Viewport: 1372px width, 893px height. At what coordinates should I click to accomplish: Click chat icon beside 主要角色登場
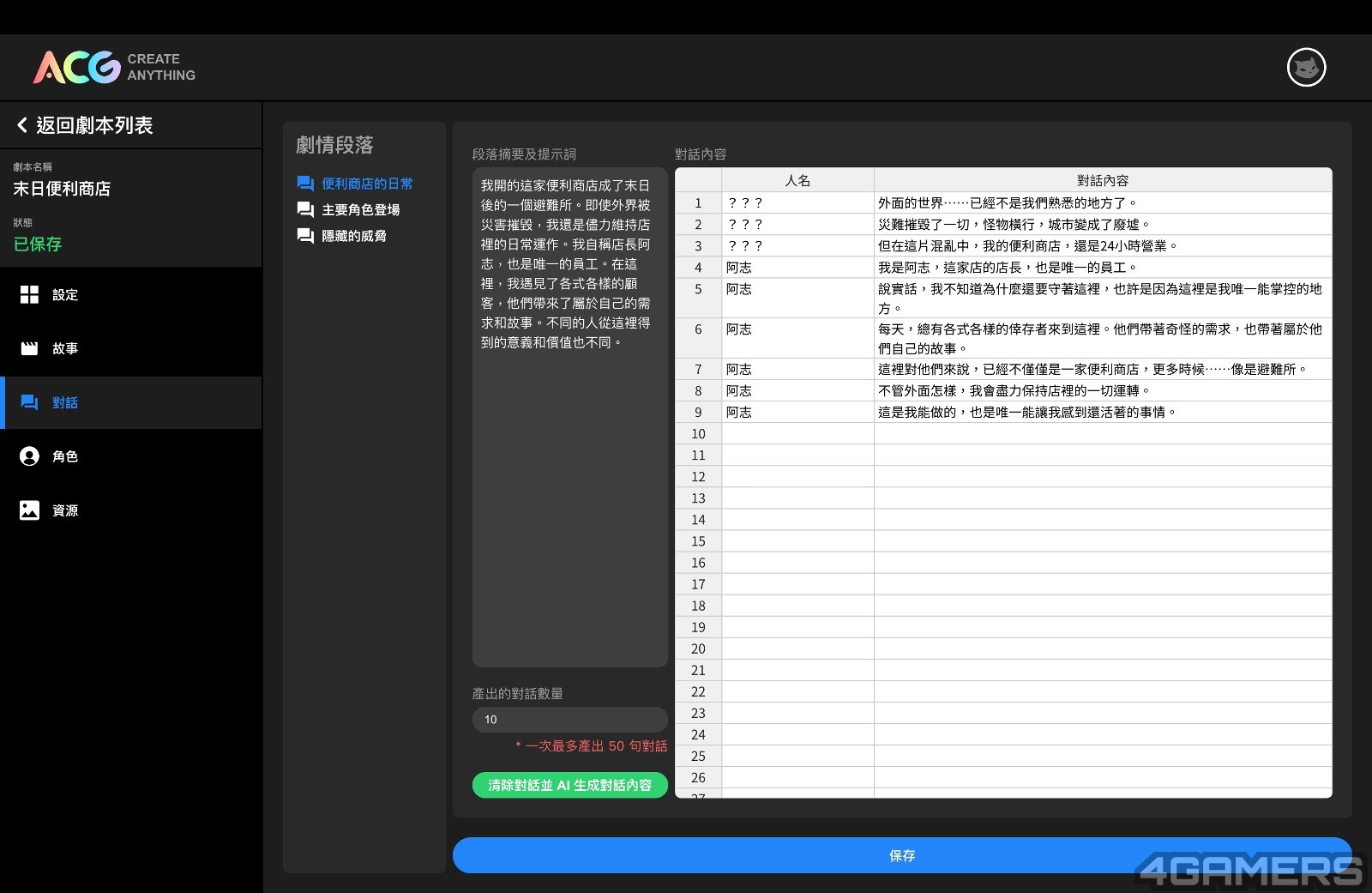[x=305, y=209]
